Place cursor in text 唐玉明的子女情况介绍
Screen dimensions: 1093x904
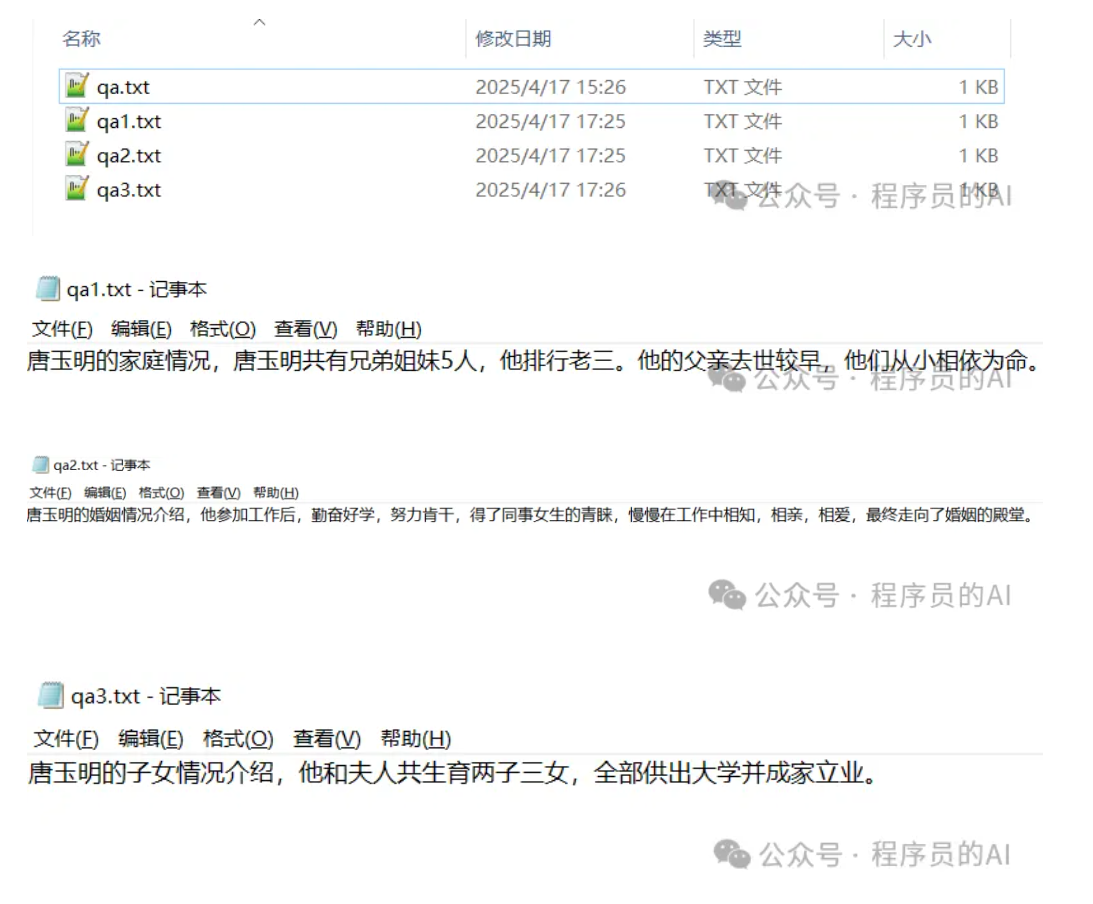click(x=151, y=772)
